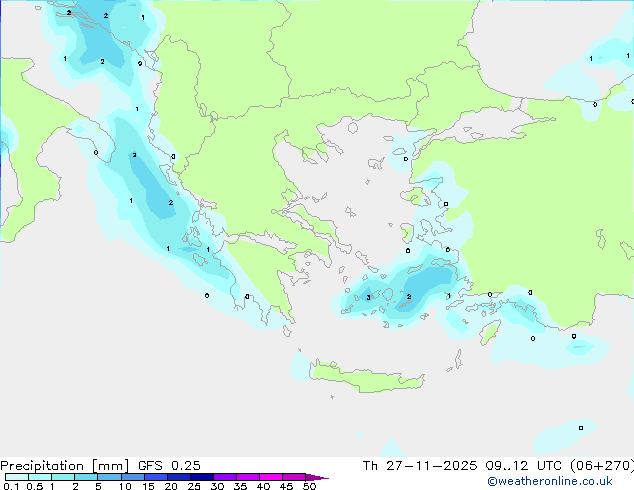Click the '20' legend scale label

point(171,486)
